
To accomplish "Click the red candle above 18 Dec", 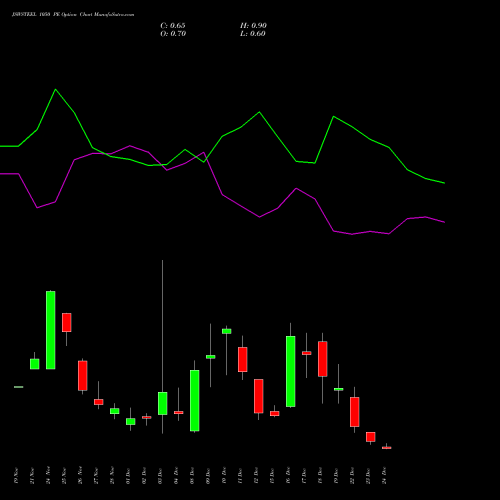I will point(323,359).
